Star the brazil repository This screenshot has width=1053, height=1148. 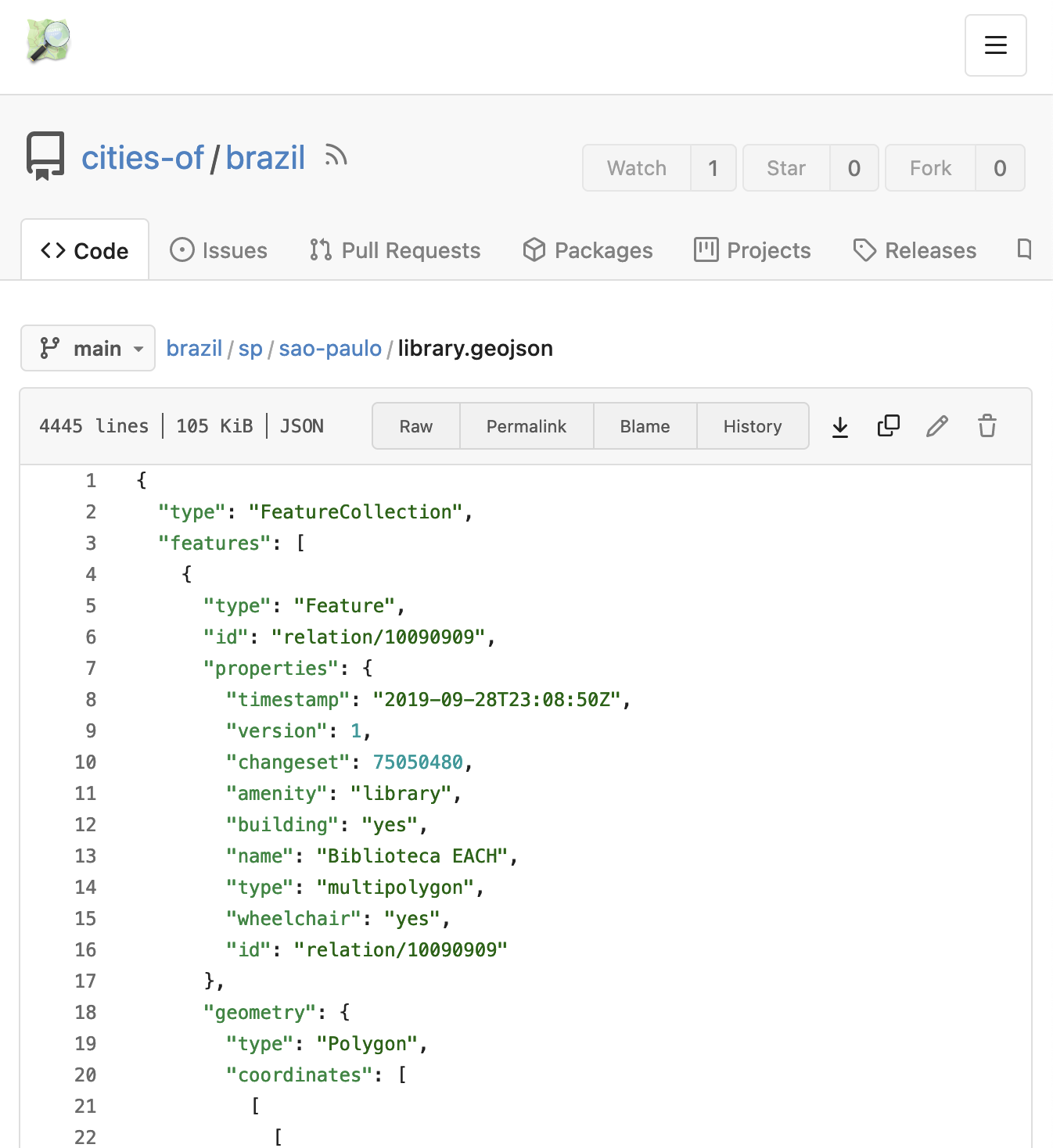(786, 168)
